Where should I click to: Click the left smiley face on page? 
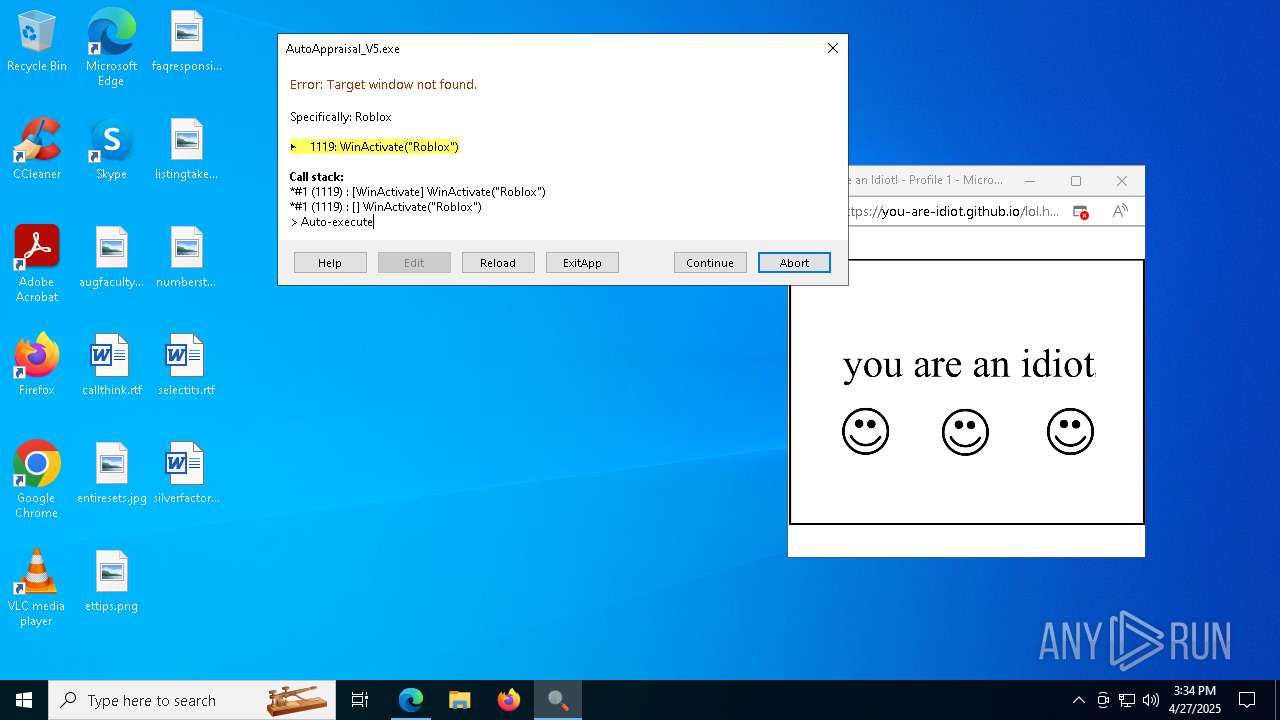coord(865,431)
